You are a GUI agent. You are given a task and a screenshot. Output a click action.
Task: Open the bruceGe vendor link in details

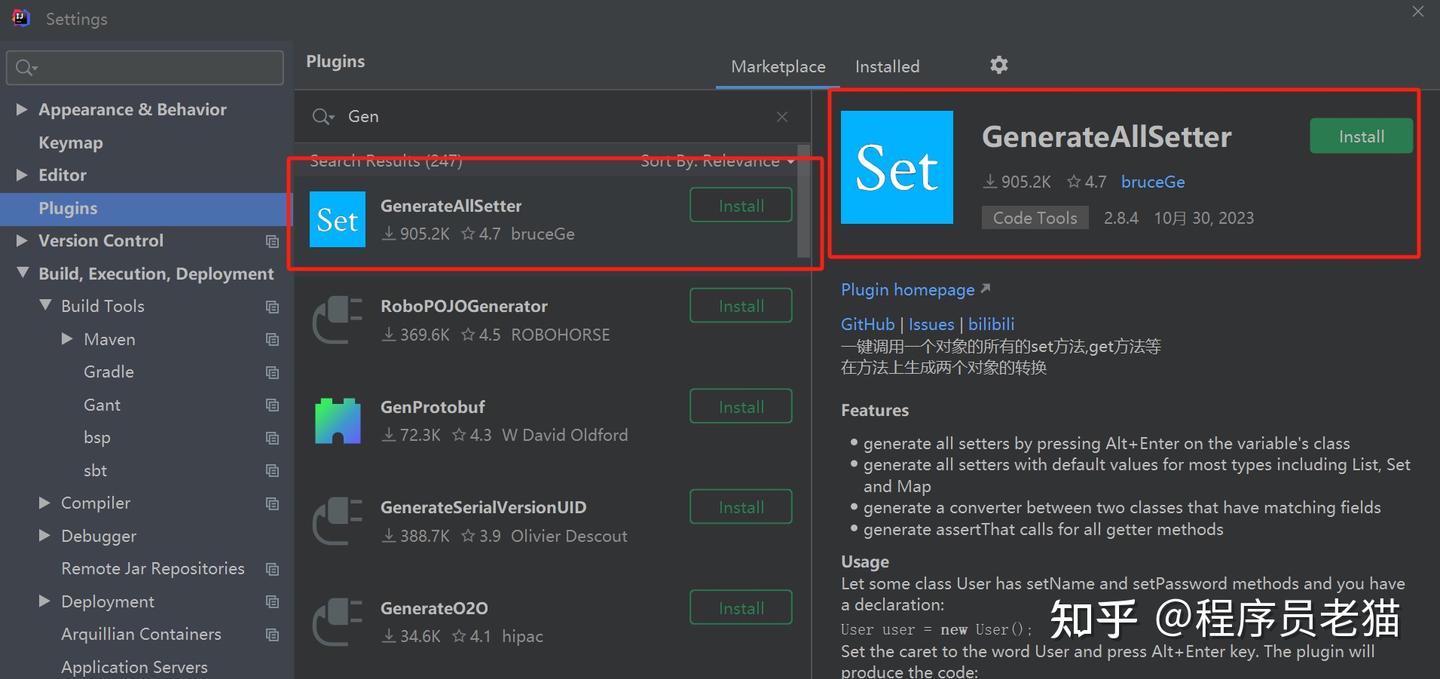(x=1153, y=182)
